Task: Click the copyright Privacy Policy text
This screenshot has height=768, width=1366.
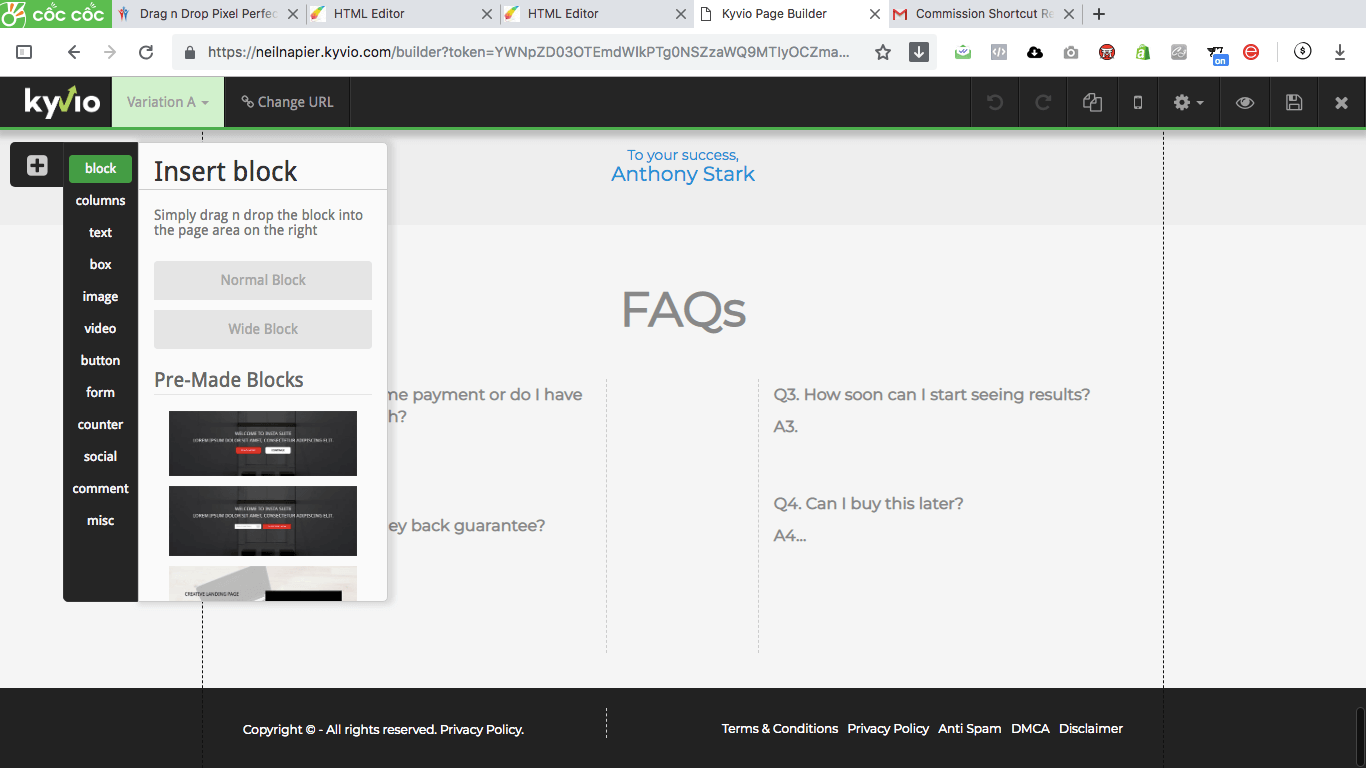Action: tap(482, 729)
